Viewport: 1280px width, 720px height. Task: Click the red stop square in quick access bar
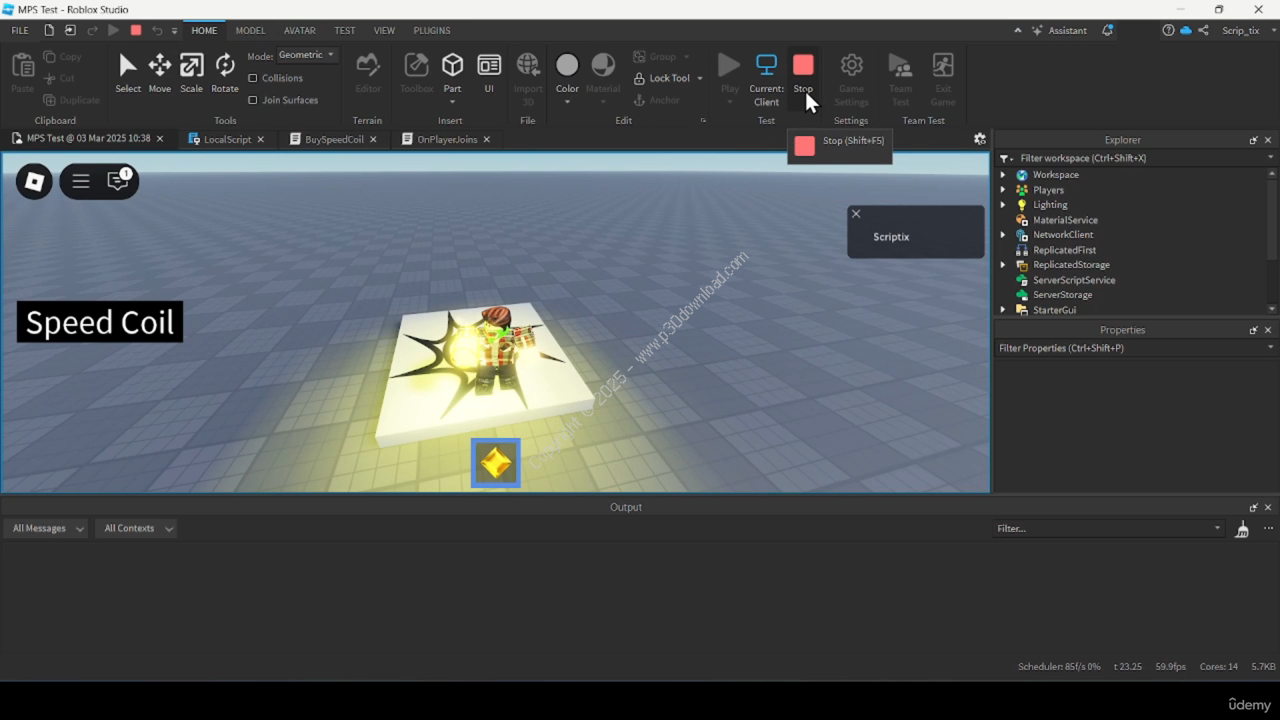point(136,30)
